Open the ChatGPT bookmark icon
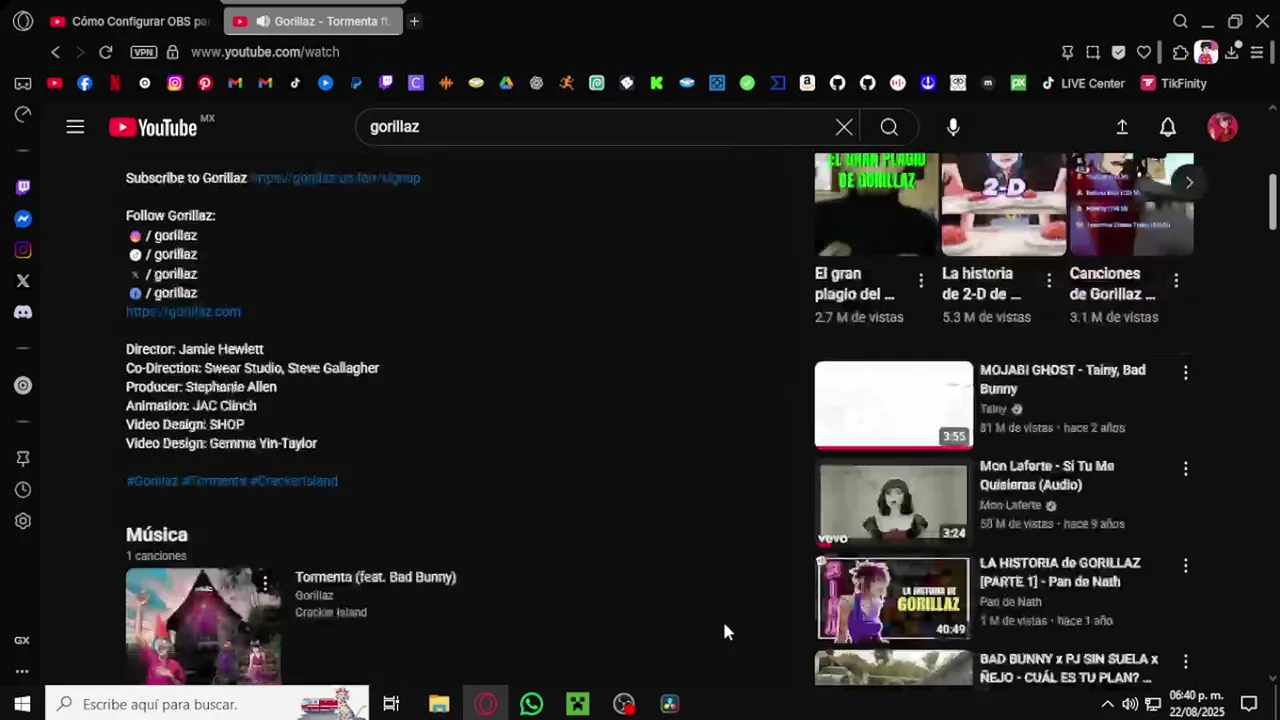The height and width of the screenshot is (720, 1280). tap(536, 83)
